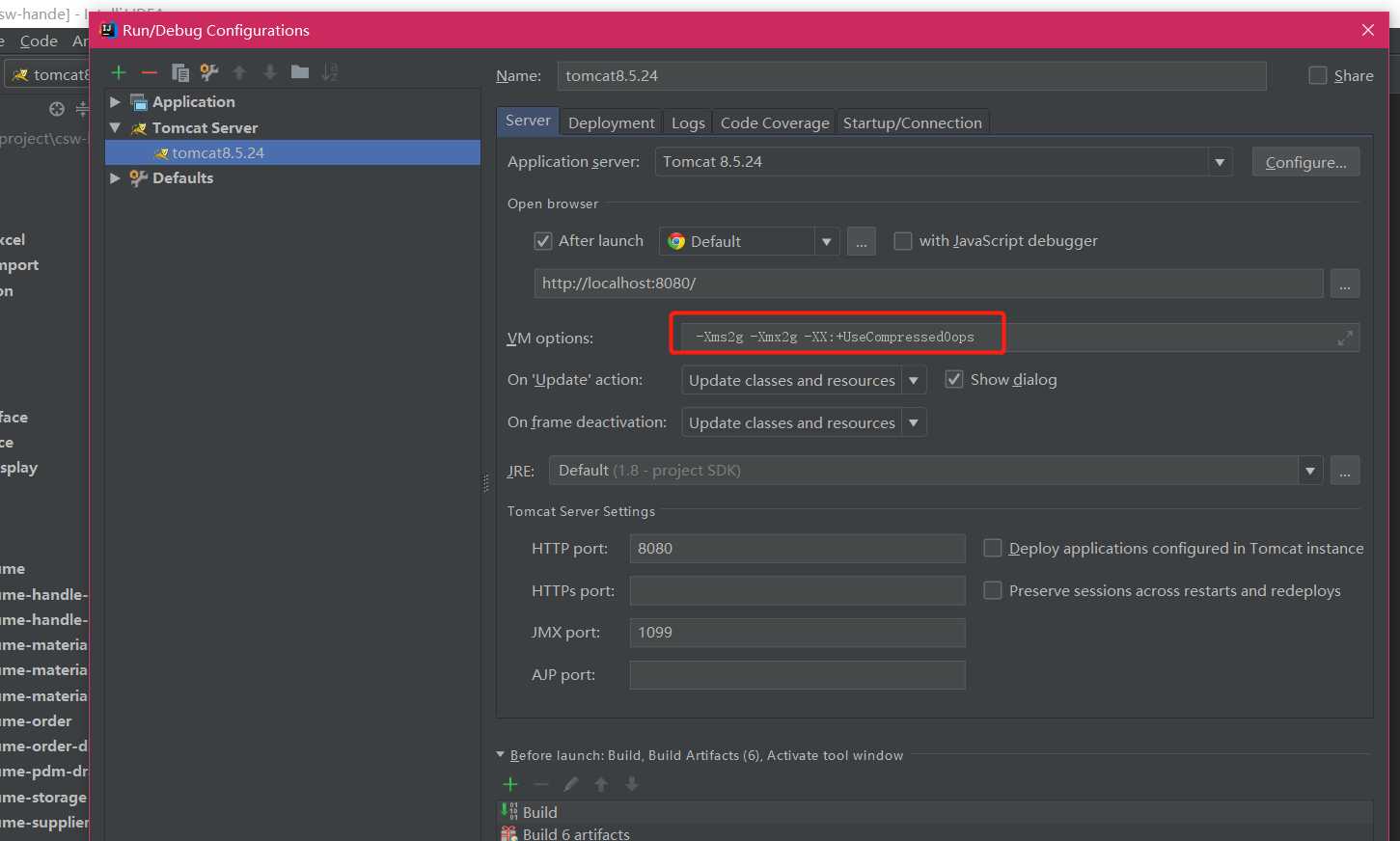Screen dimensions: 1400x841
Task: Click Build 6 artifacts gift icon
Action: [x=509, y=834]
